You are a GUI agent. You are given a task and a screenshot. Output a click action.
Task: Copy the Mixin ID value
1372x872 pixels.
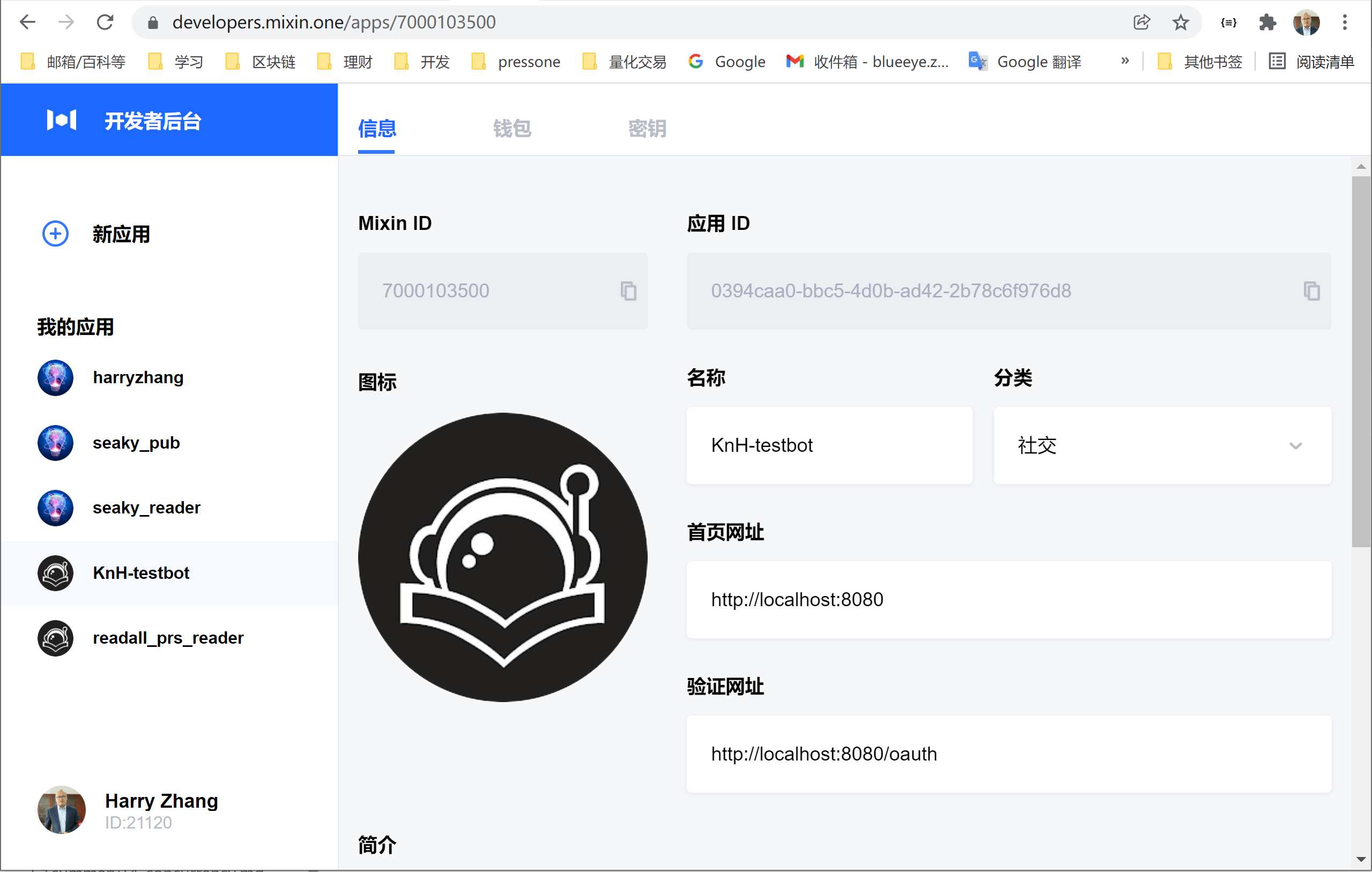(628, 291)
